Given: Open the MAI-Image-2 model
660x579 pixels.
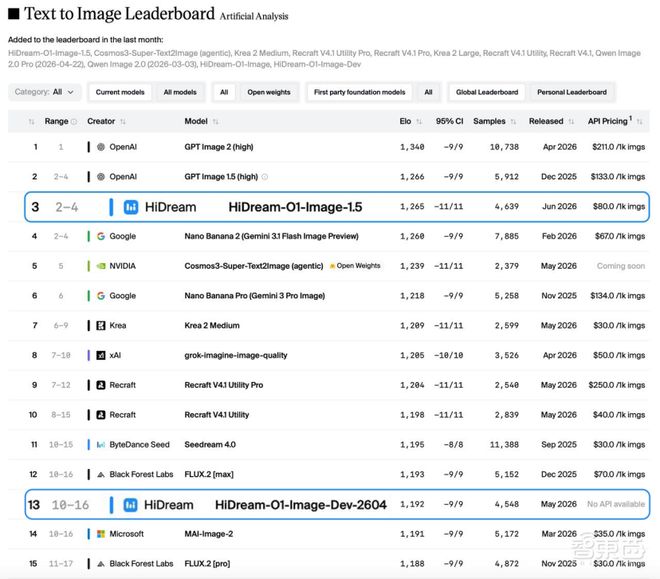Looking at the screenshot, I should [208, 534].
